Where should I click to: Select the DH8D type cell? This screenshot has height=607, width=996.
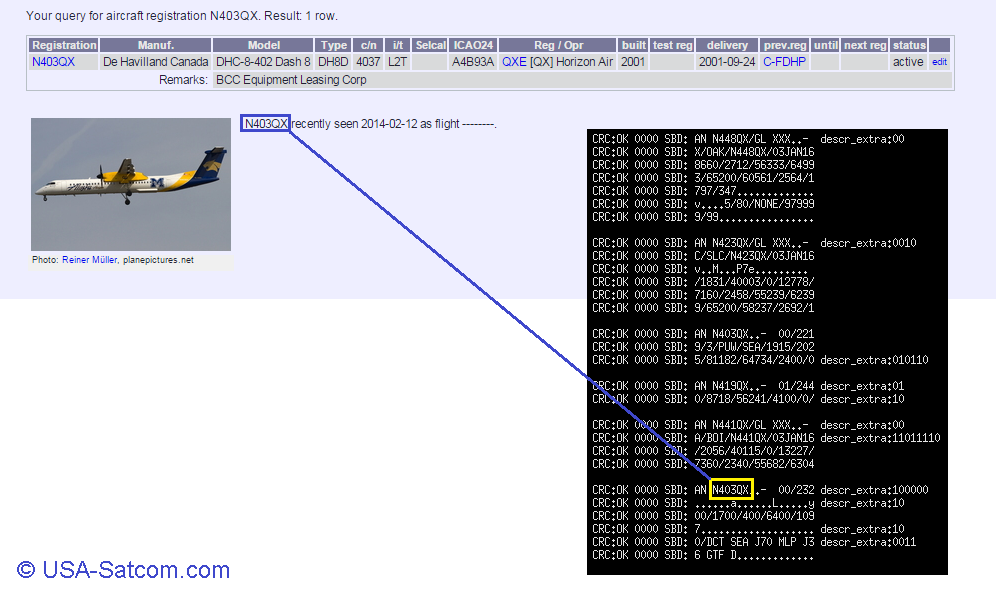333,62
